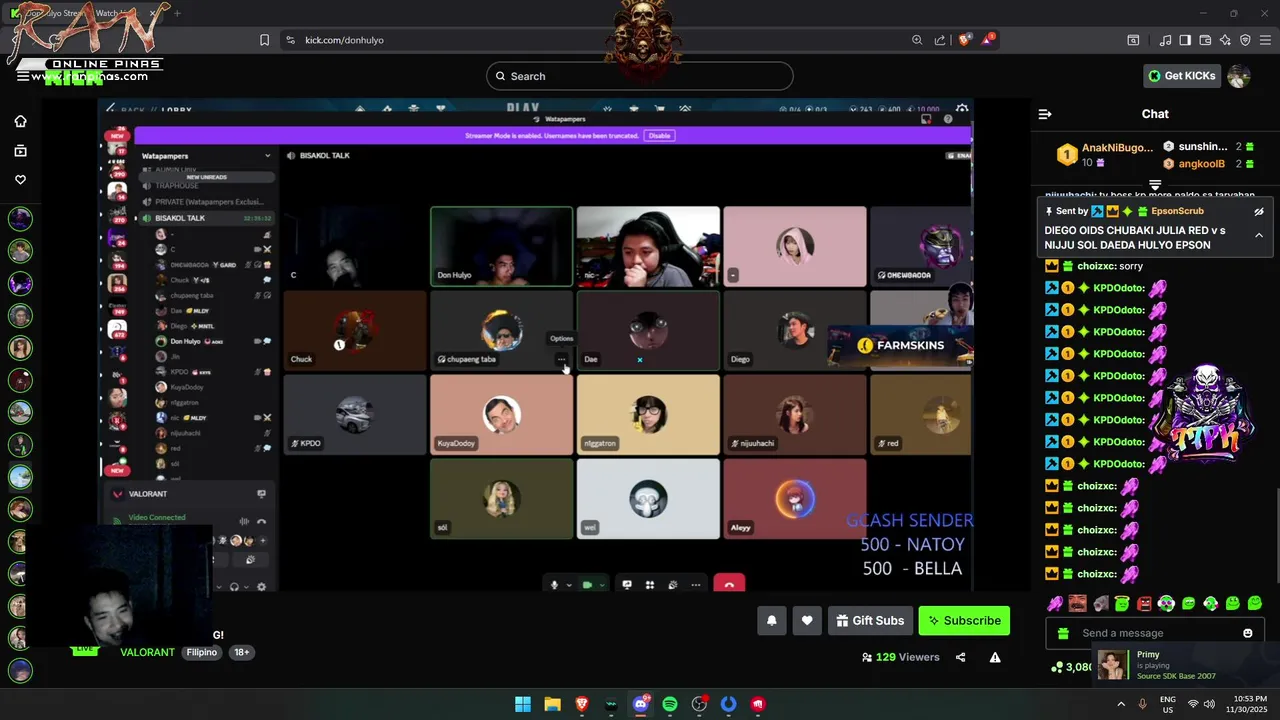Viewport: 1280px width, 720px height.
Task: Open Spotify from the taskbar
Action: point(670,704)
